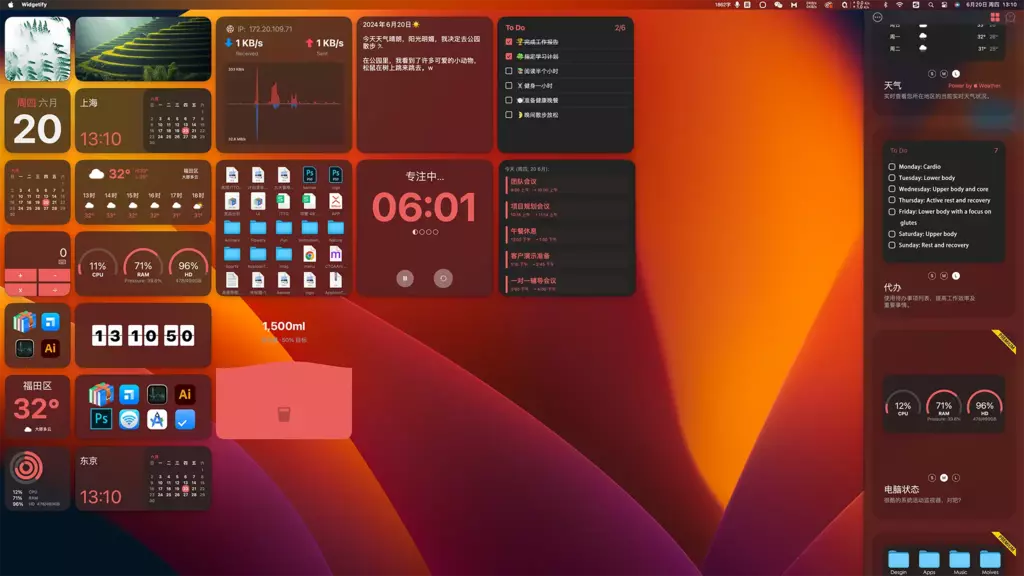Open the App Store icon in launcher
Viewport: 1024px width, 576px height.
click(156, 420)
